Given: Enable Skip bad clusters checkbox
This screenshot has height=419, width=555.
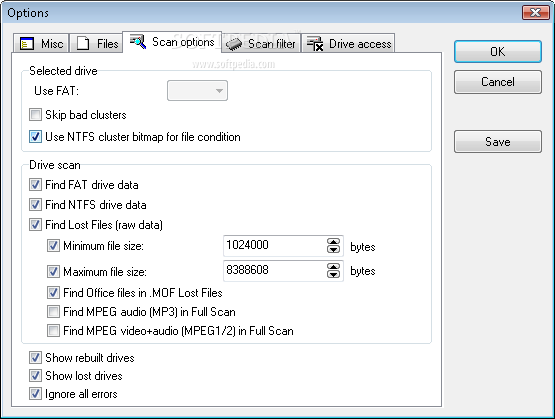Looking at the screenshot, I should click(x=35, y=115).
